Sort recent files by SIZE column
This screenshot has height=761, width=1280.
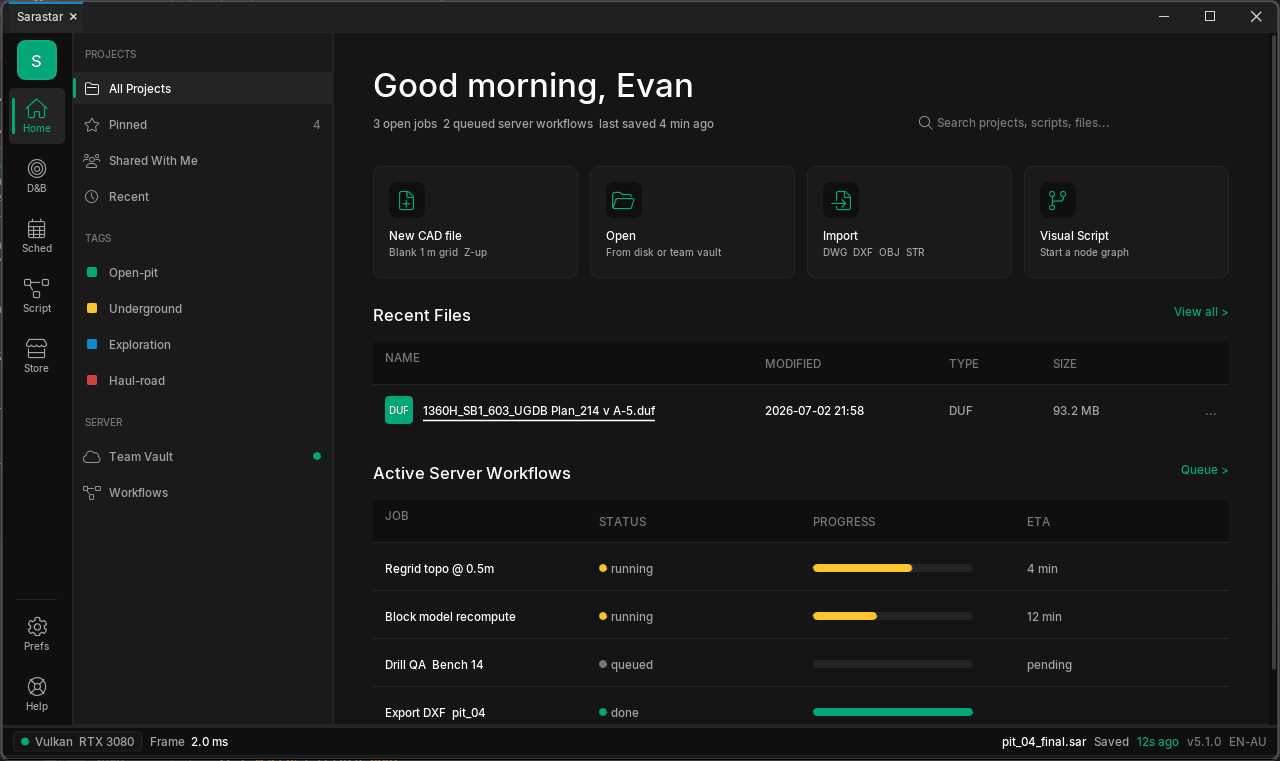1065,364
